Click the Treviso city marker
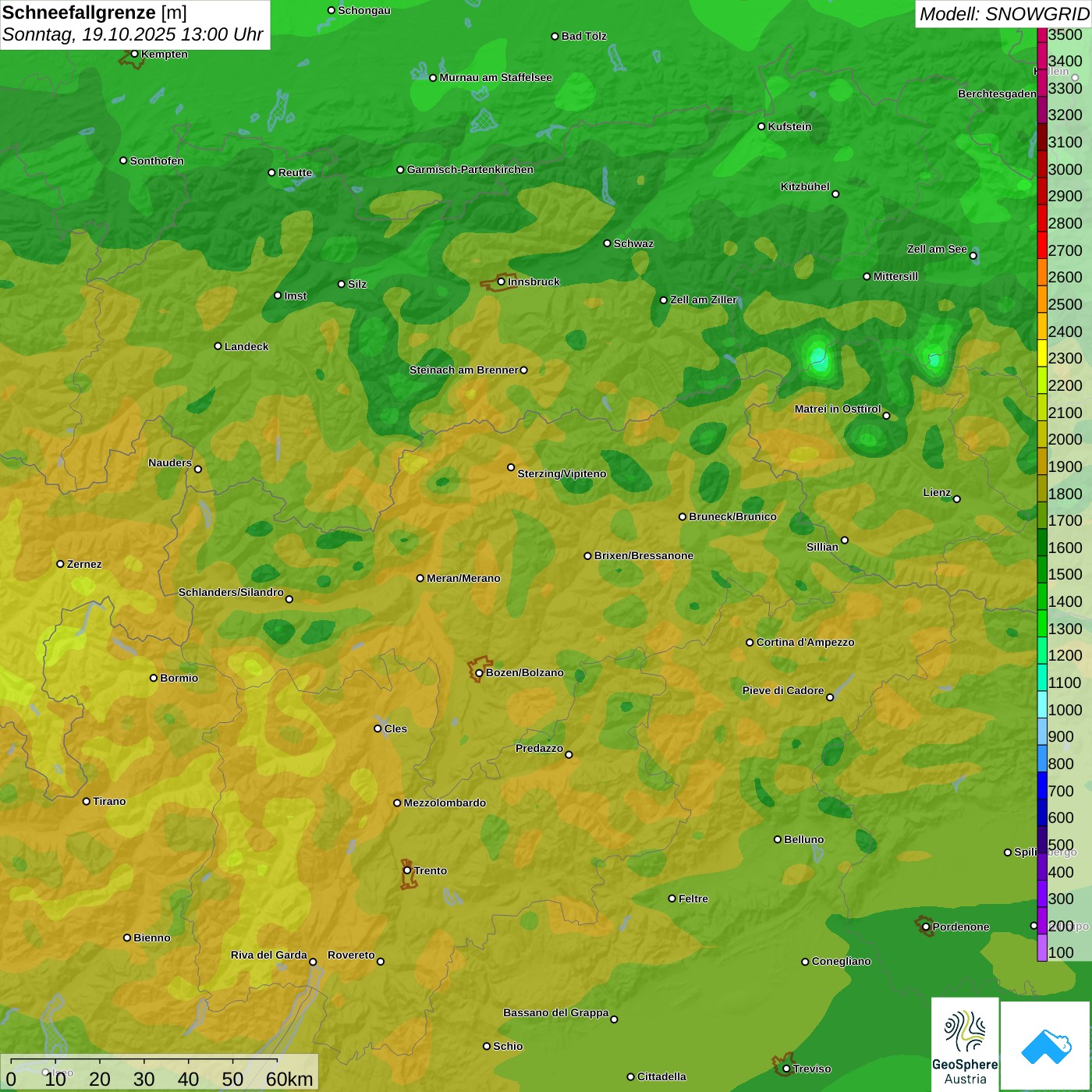The width and height of the screenshot is (1092, 1092). 786,1069
